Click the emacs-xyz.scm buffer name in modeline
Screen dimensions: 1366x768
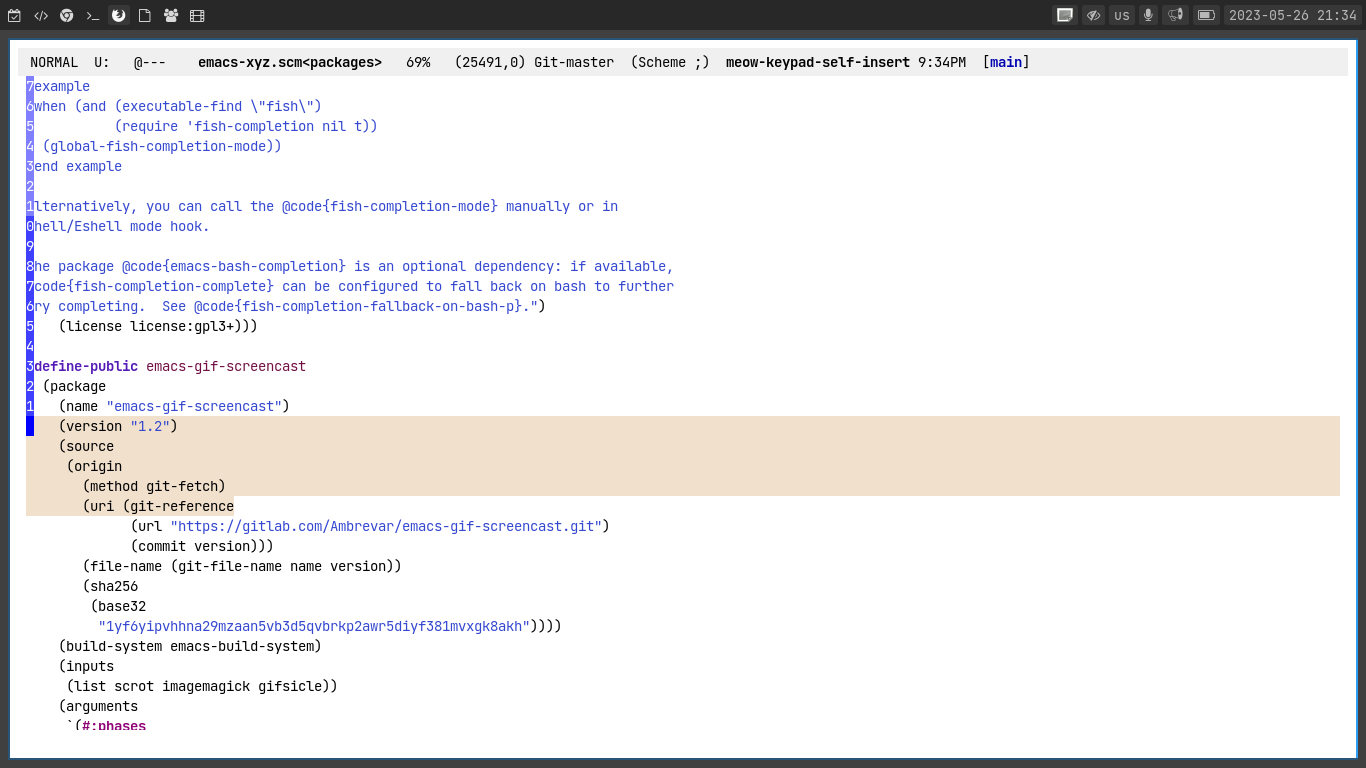pyautogui.click(x=289, y=62)
